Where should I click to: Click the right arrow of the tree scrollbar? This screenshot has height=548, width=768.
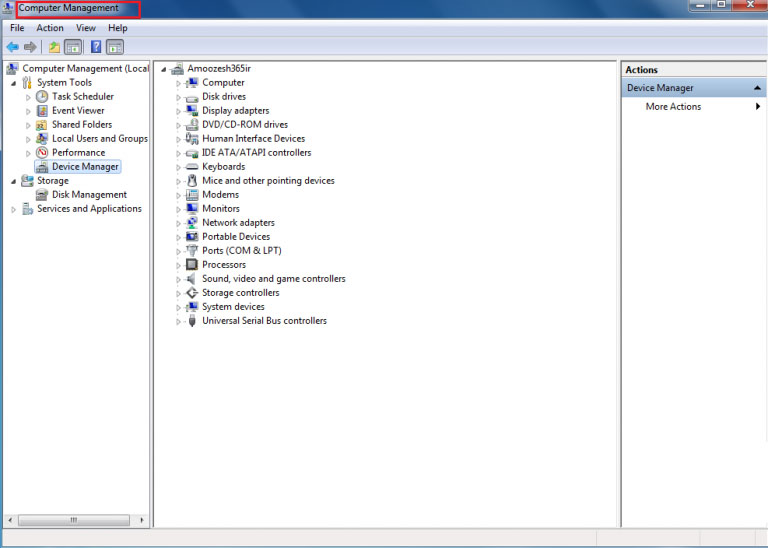(142, 520)
